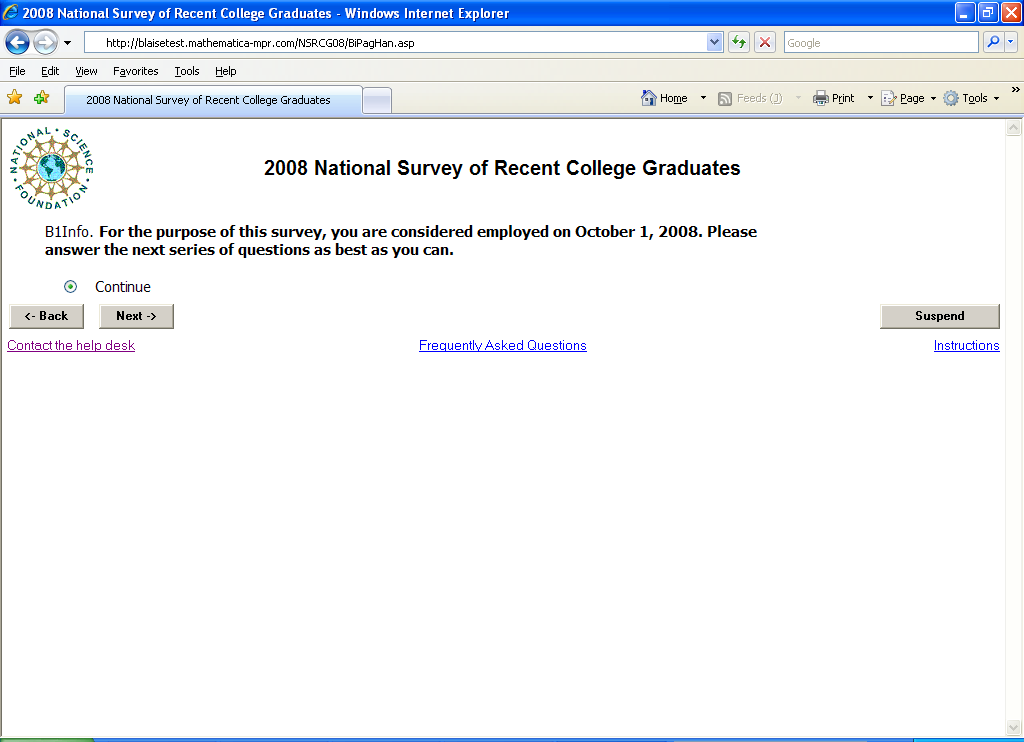1024x742 pixels.
Task: Expand the Print options dropdown arrow
Action: pyautogui.click(x=870, y=98)
